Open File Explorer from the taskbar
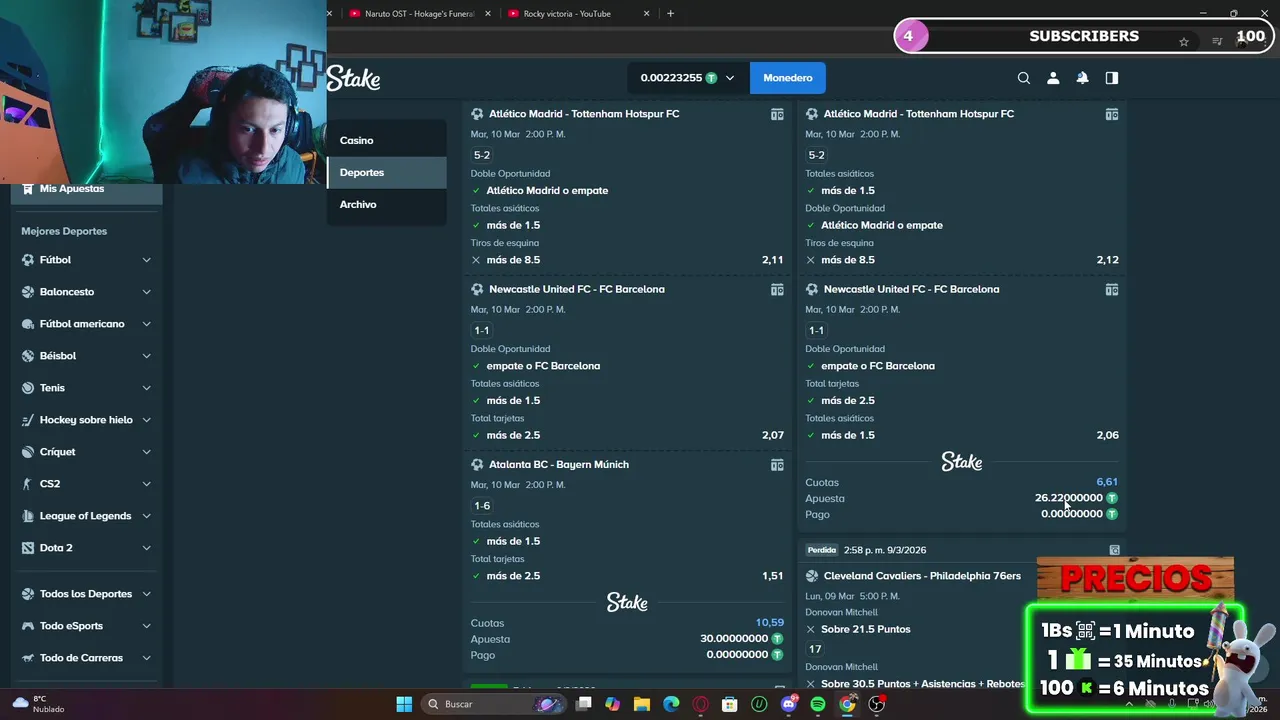The image size is (1280, 720). (642, 704)
